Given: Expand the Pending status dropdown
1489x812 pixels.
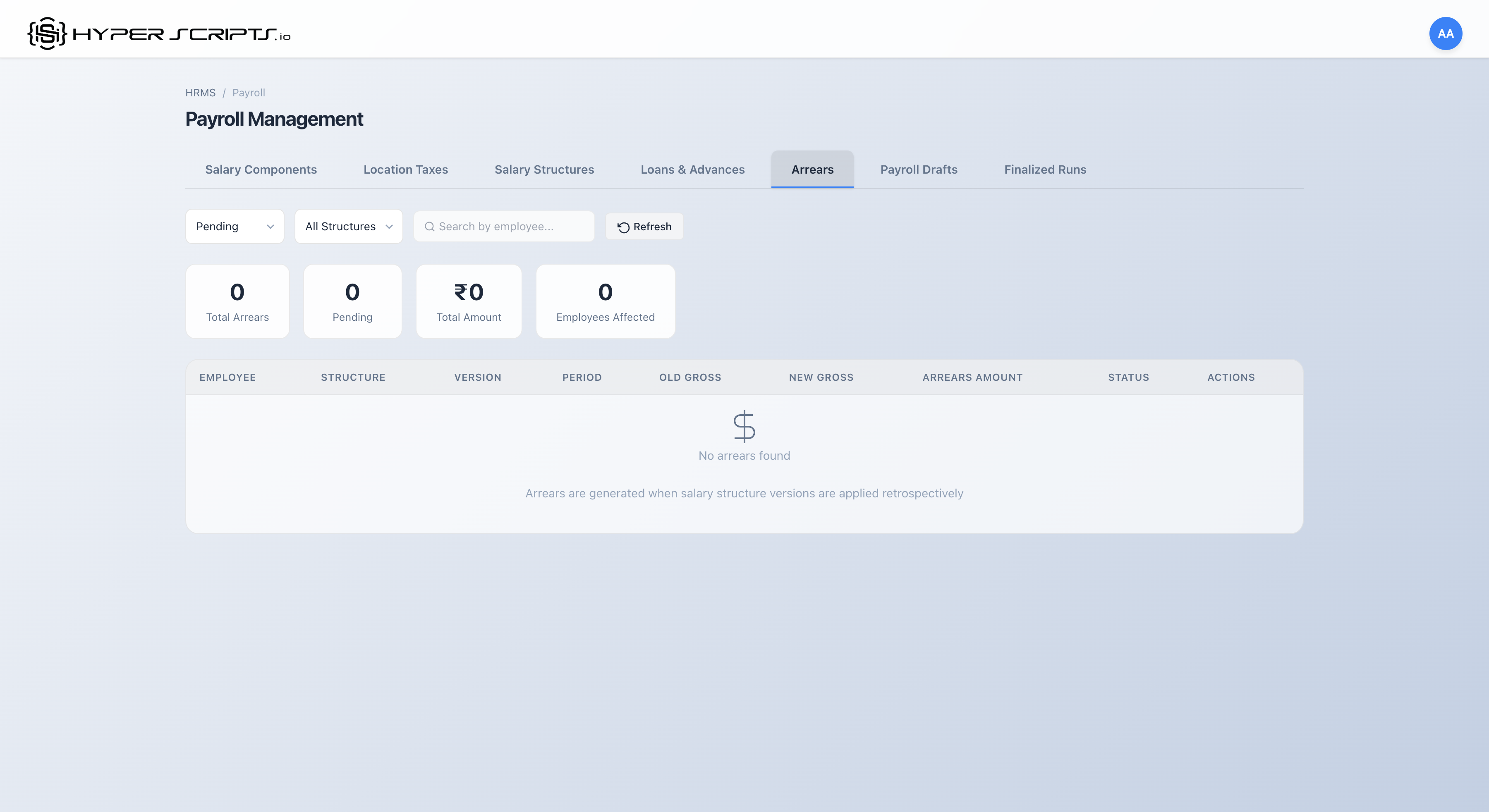Looking at the screenshot, I should 234,227.
